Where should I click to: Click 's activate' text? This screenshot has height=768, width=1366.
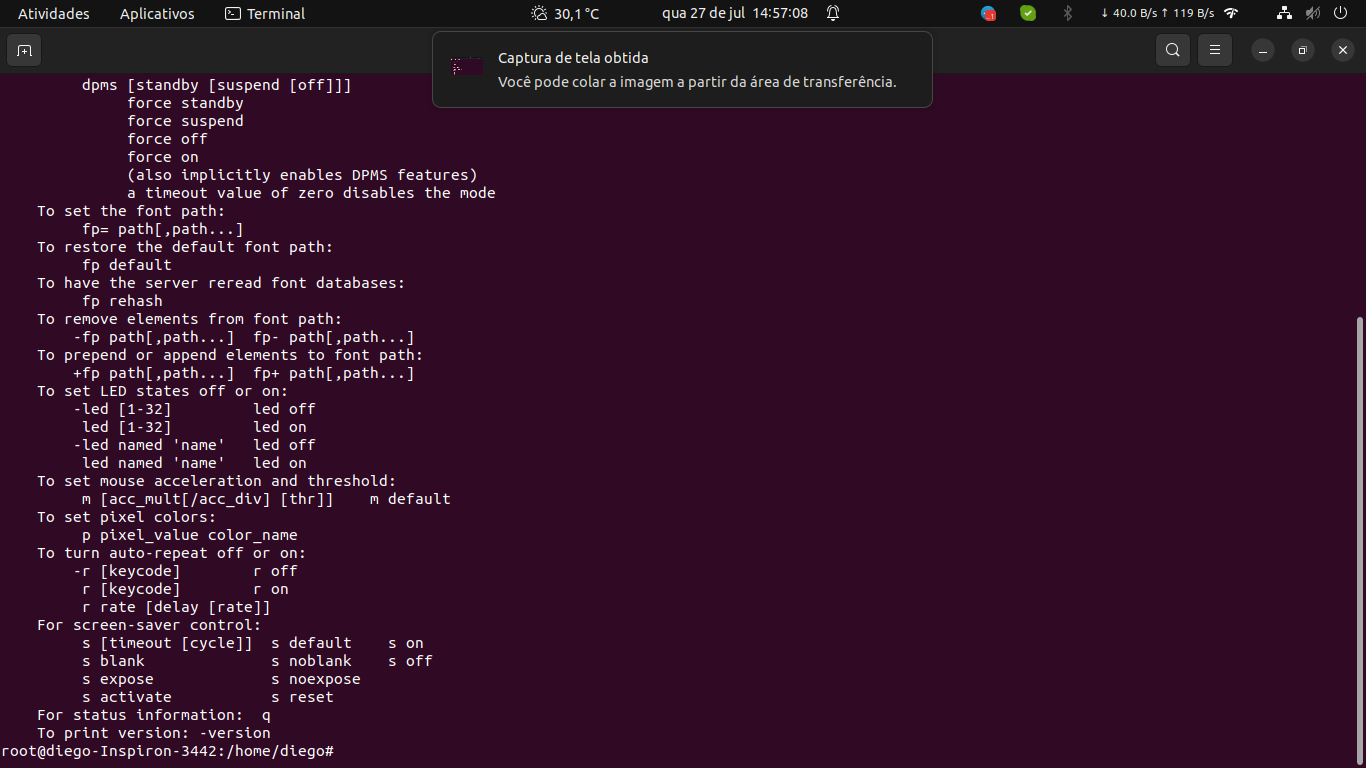(127, 697)
